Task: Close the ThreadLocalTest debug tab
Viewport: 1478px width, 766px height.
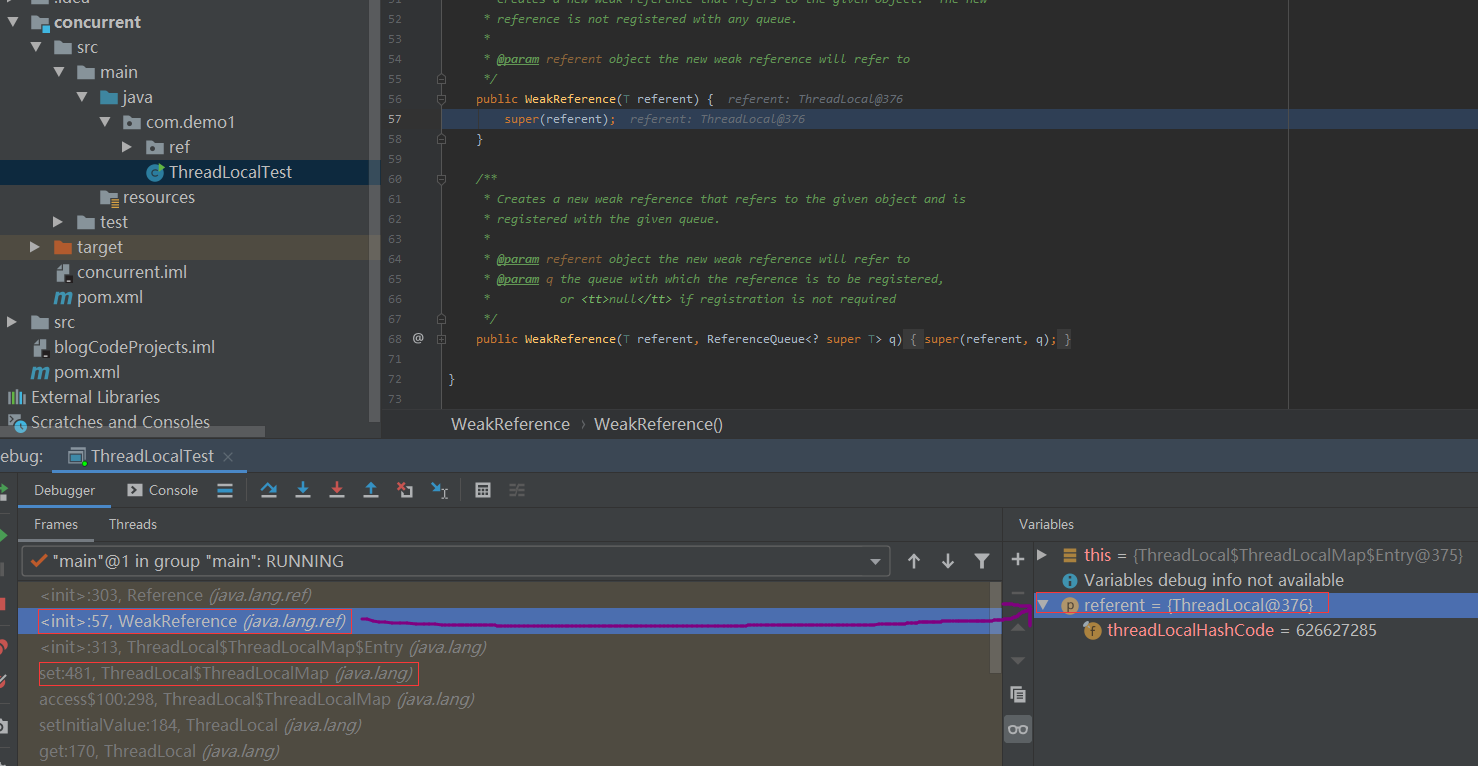Action: [228, 456]
